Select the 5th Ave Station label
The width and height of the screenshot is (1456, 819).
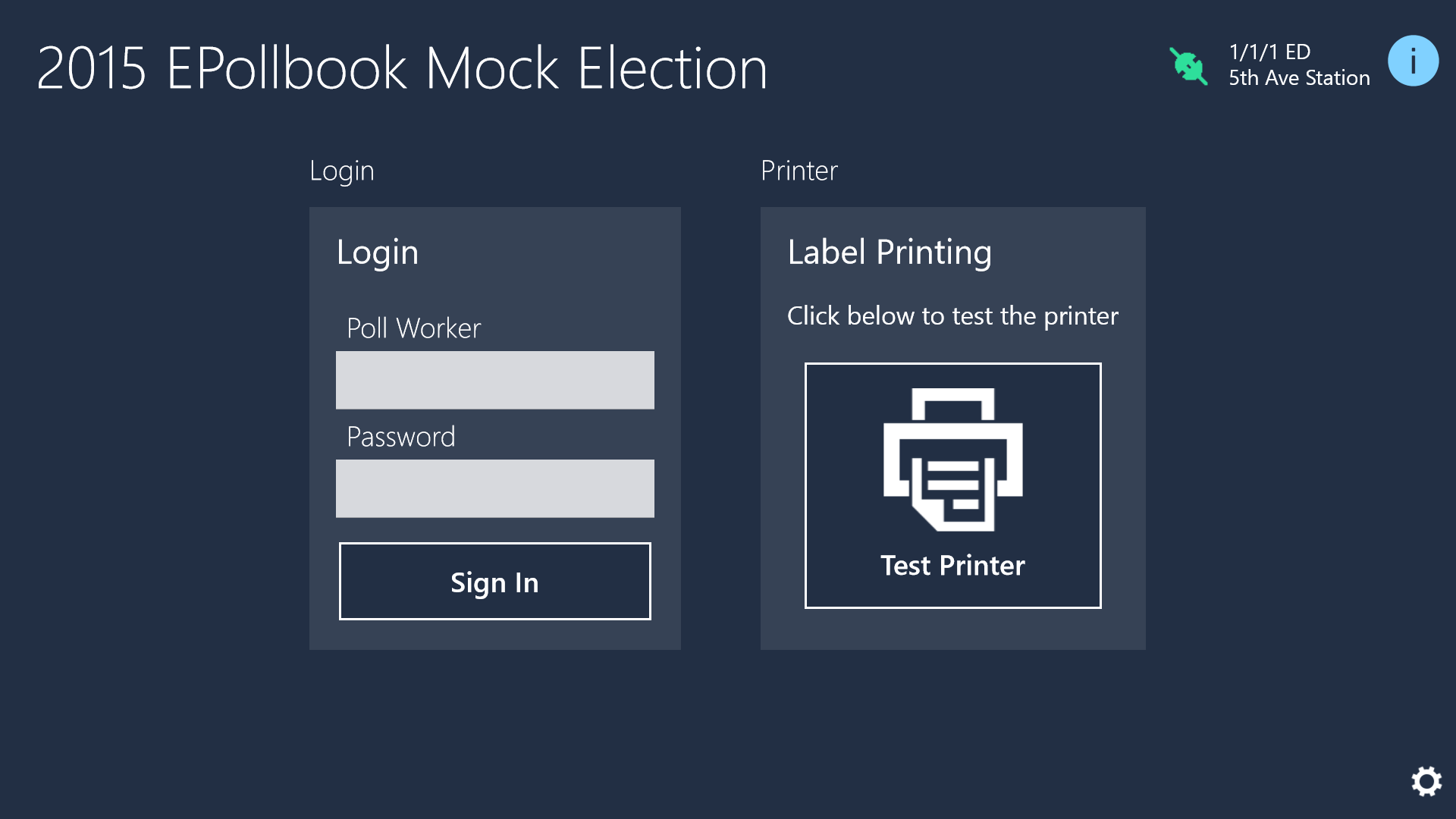[x=1299, y=78]
